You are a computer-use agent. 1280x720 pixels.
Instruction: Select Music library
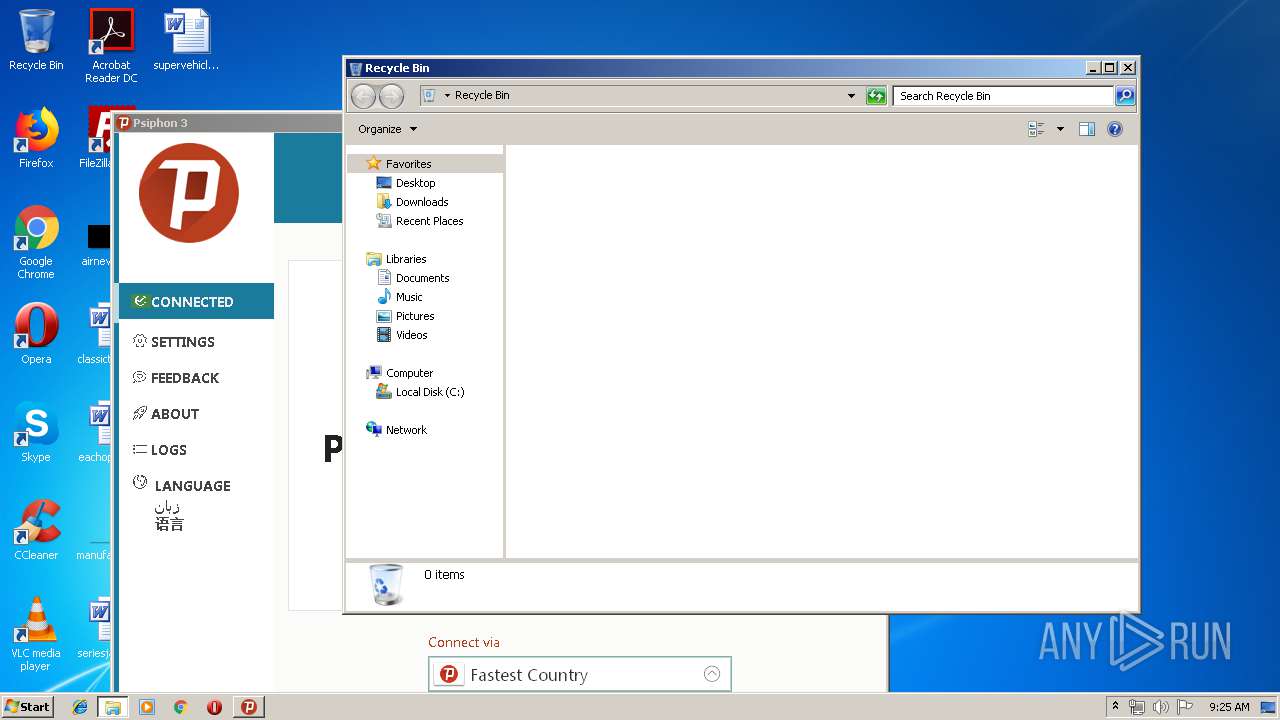409,297
